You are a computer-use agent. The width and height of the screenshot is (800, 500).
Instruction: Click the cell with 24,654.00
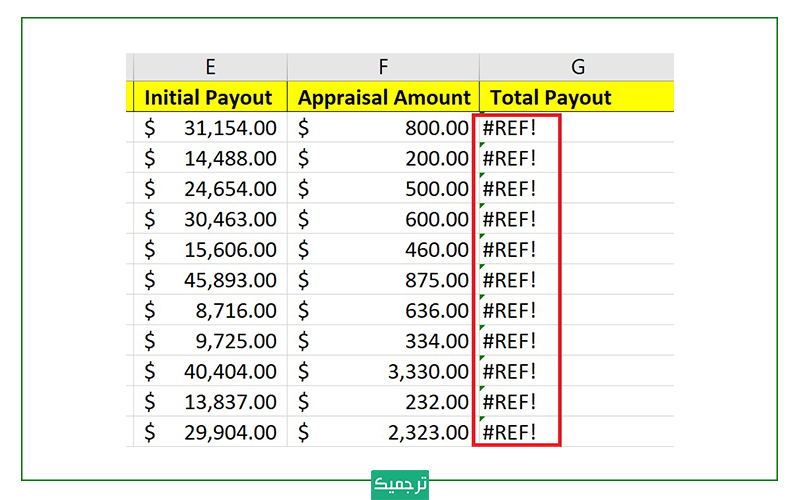(209, 189)
